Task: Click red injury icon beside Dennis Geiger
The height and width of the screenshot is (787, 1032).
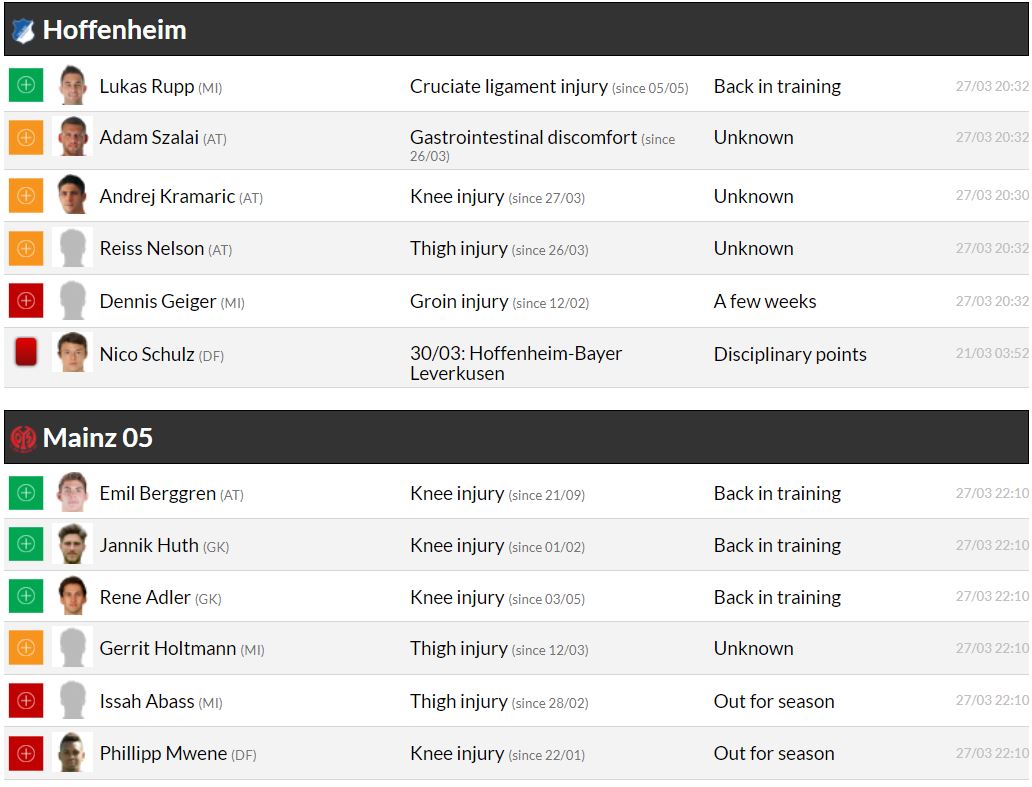Action: tap(26, 301)
